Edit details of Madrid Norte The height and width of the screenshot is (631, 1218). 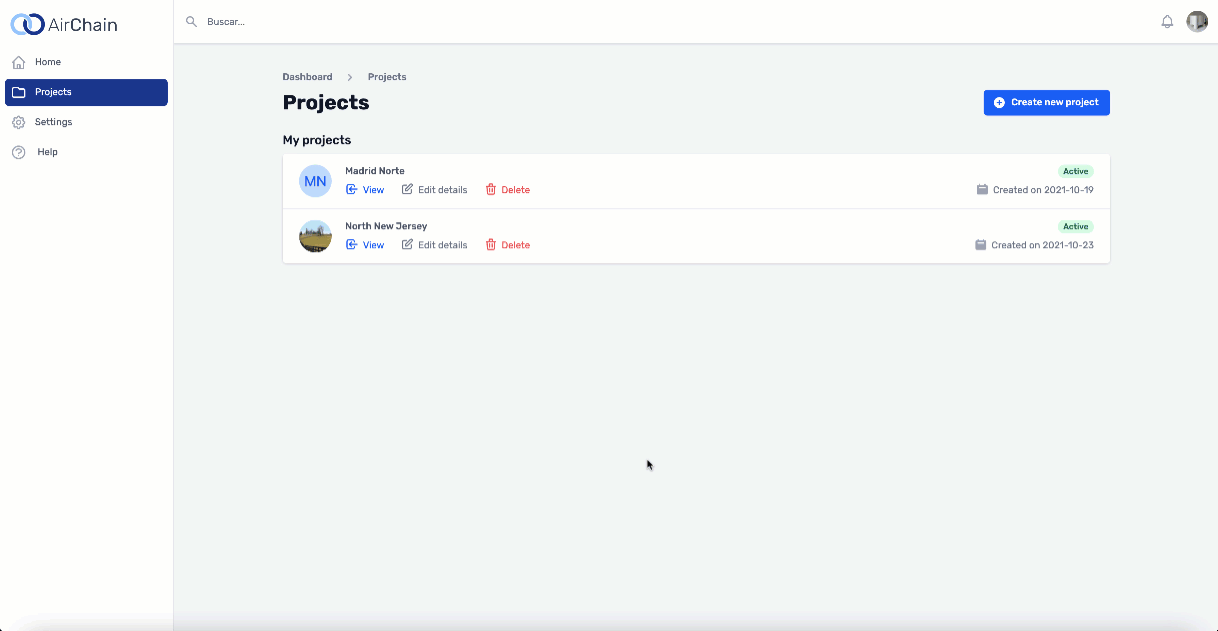coord(434,190)
